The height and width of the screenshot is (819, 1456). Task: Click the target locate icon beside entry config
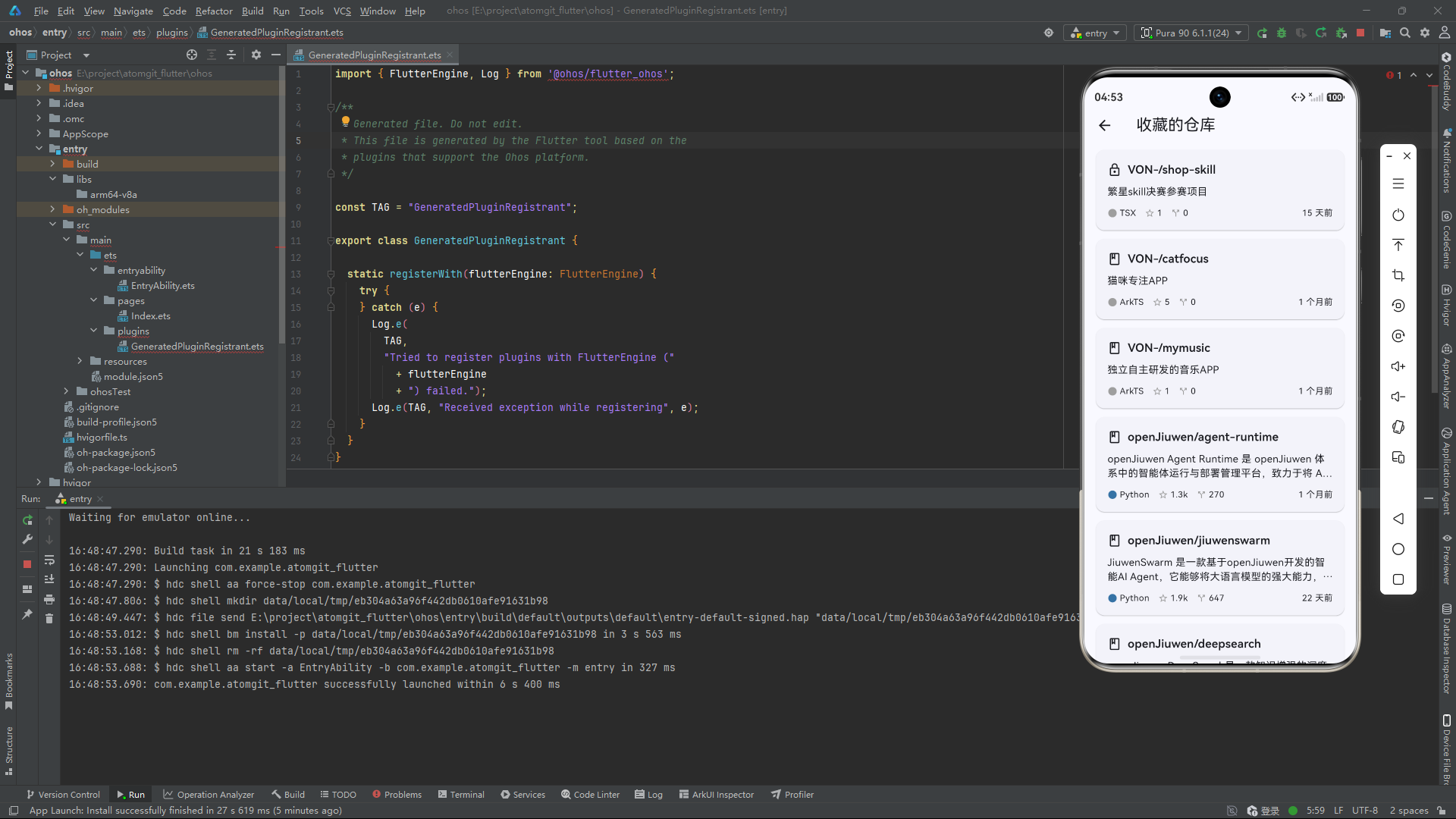click(x=1049, y=33)
